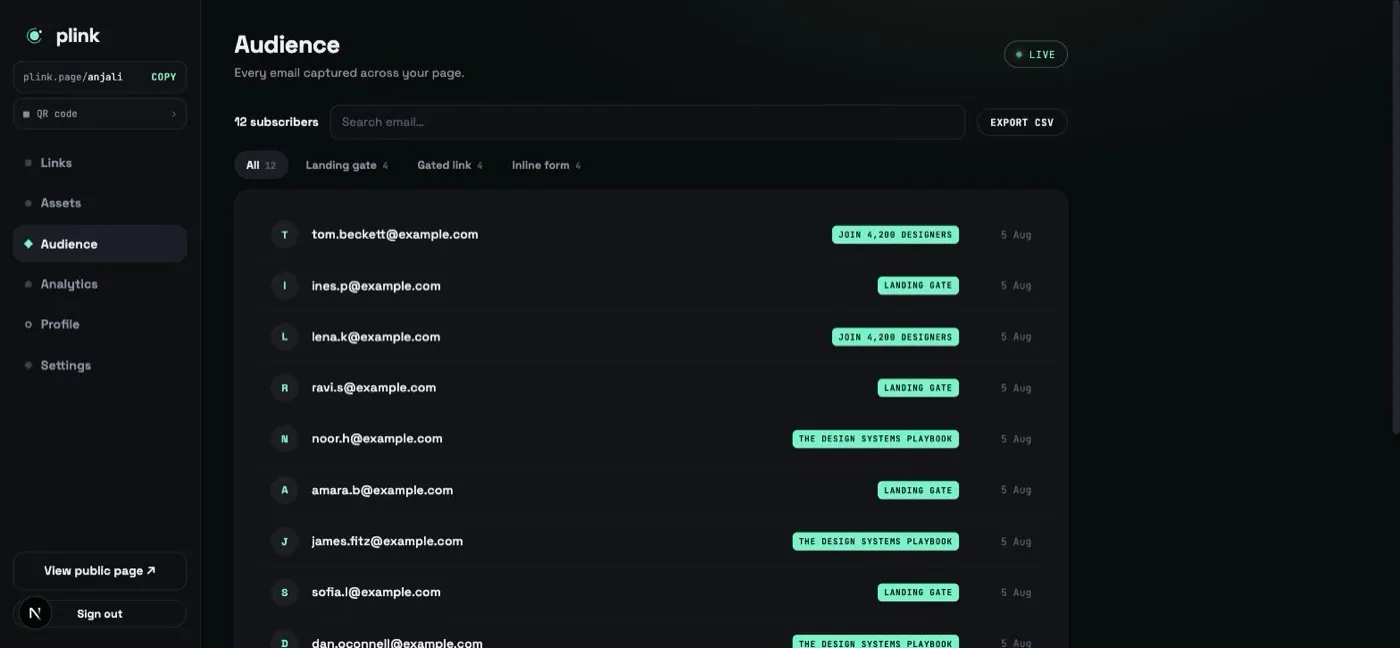Select noor.h@example.com email
The image size is (1400, 648).
coord(377,439)
